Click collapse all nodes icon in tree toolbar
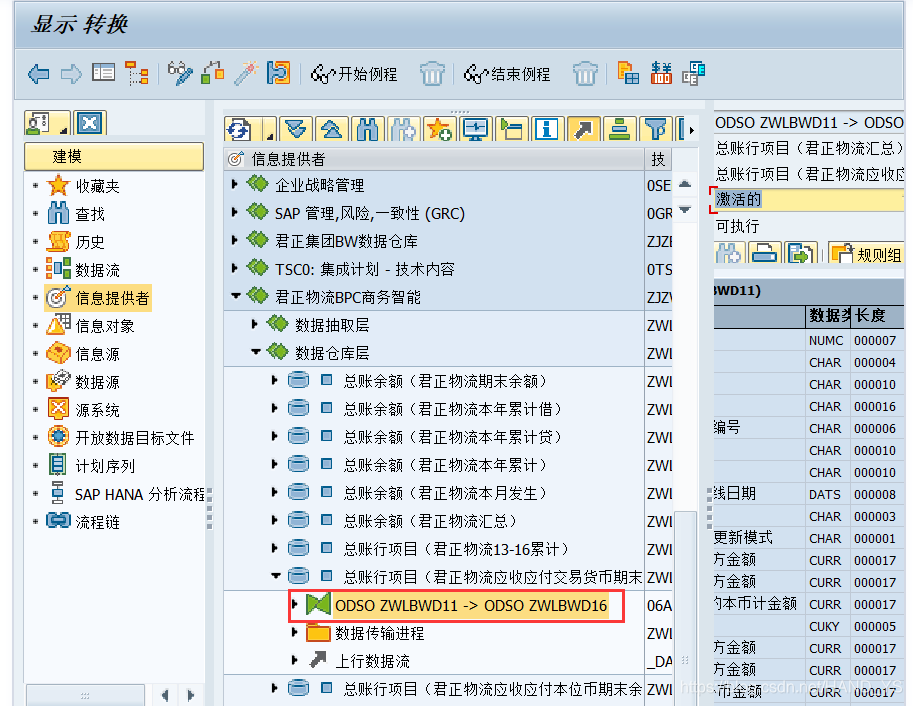The image size is (913, 706). point(332,129)
